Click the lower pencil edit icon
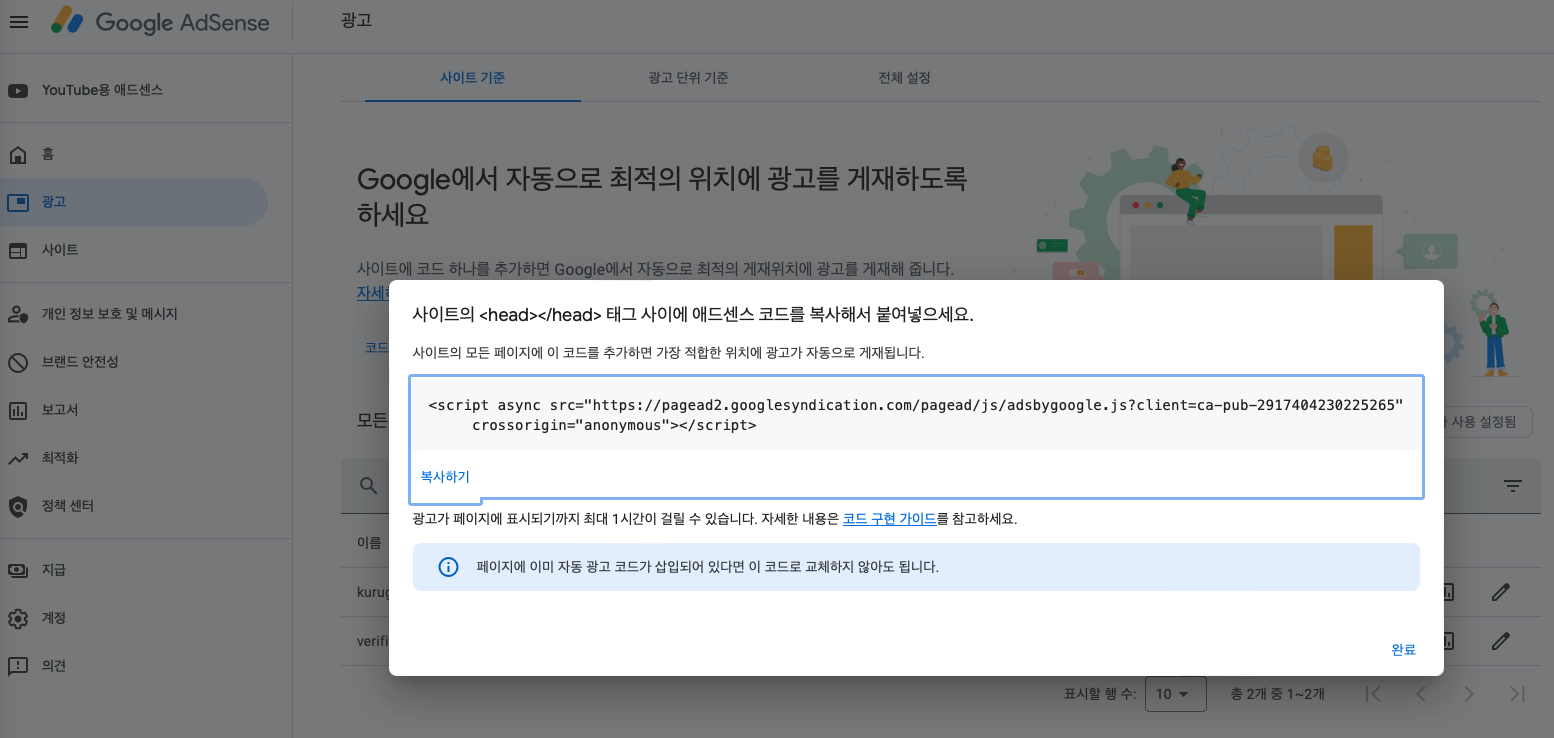 point(1500,640)
